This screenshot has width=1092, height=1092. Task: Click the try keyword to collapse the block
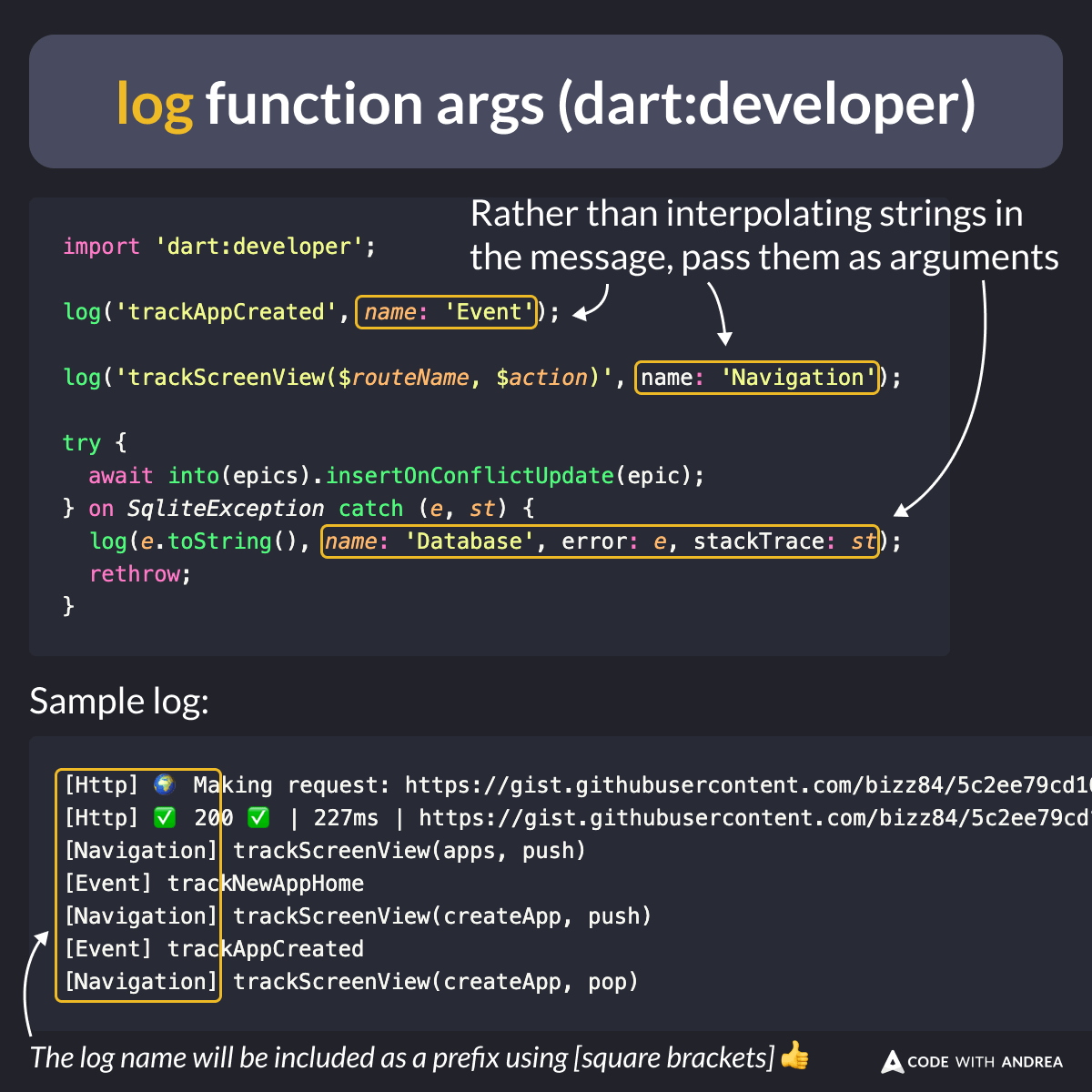pos(80,443)
